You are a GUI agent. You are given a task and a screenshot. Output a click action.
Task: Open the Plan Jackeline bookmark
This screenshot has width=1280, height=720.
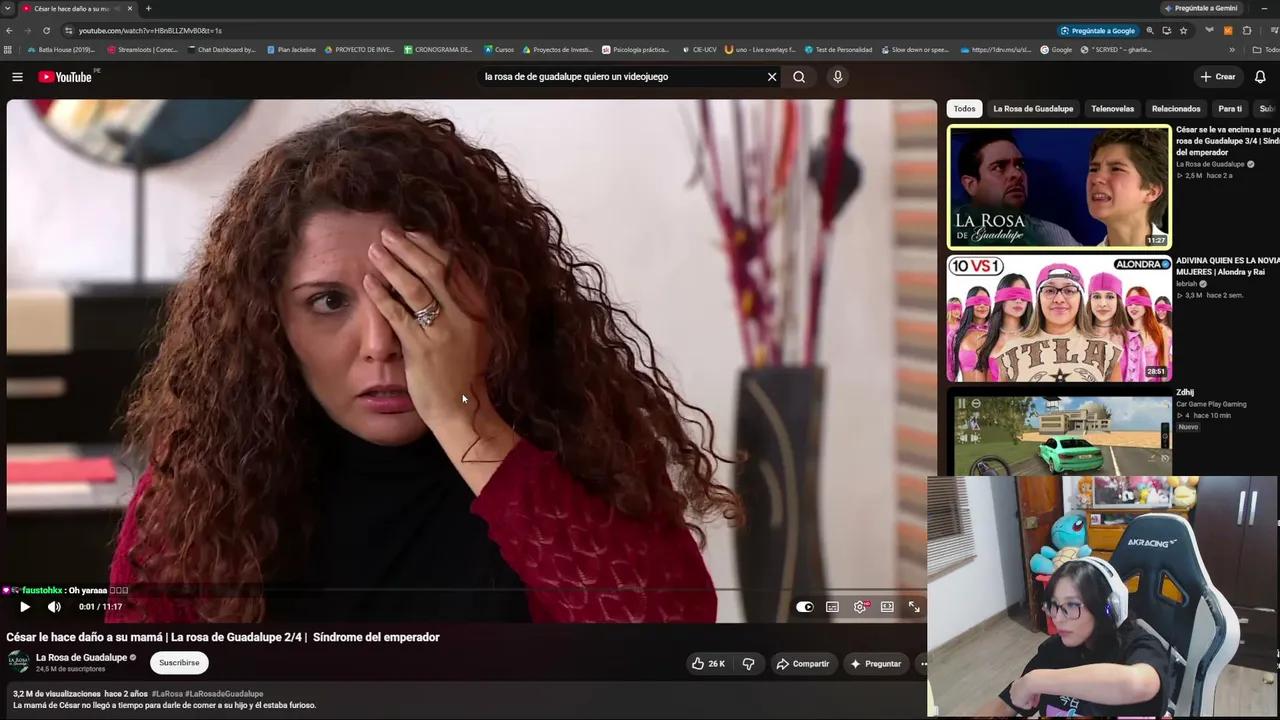point(291,50)
